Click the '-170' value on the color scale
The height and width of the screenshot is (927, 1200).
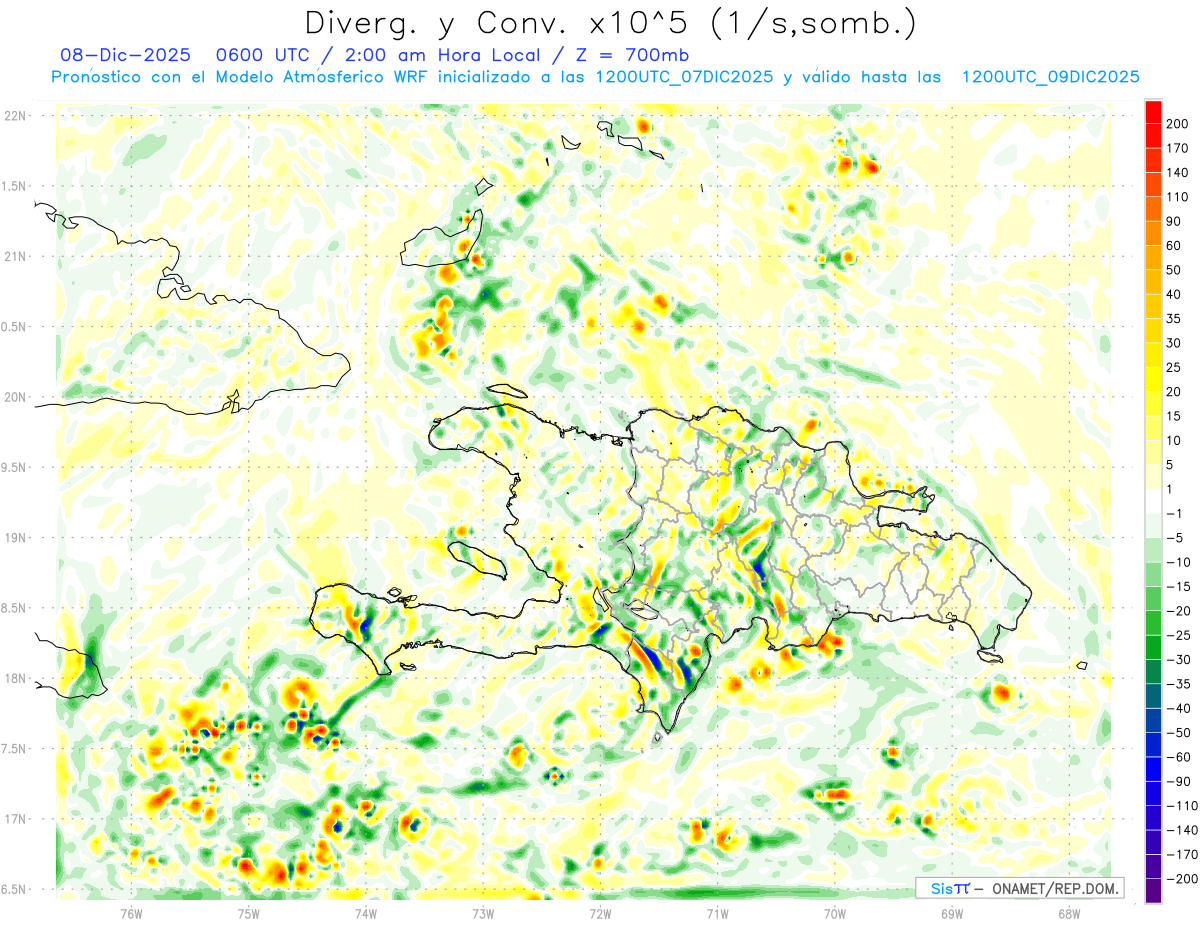click(1181, 854)
